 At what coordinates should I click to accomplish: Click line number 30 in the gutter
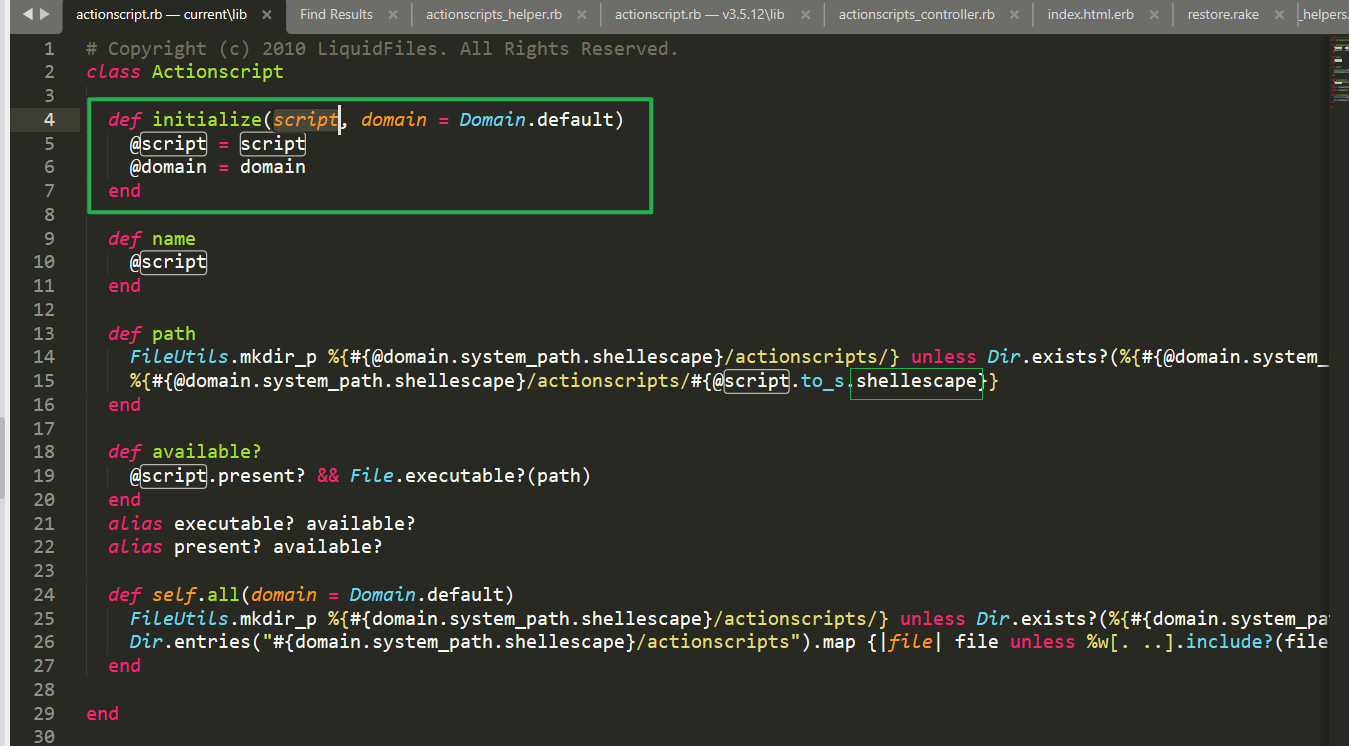(x=45, y=737)
